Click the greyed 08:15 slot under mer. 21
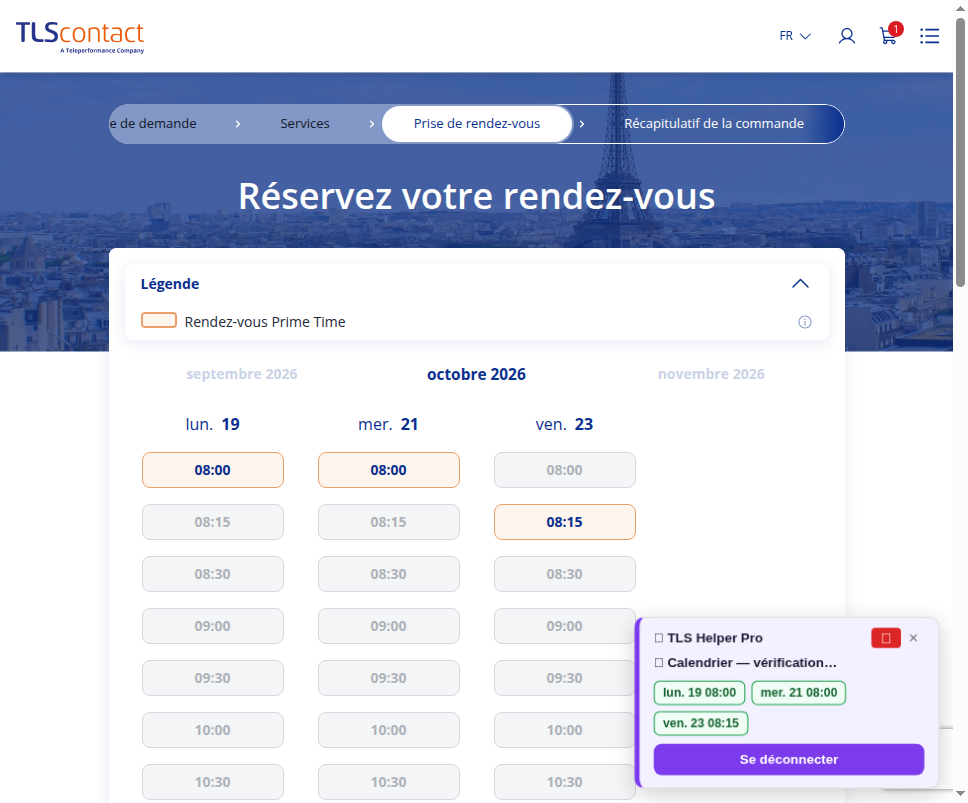 point(389,522)
